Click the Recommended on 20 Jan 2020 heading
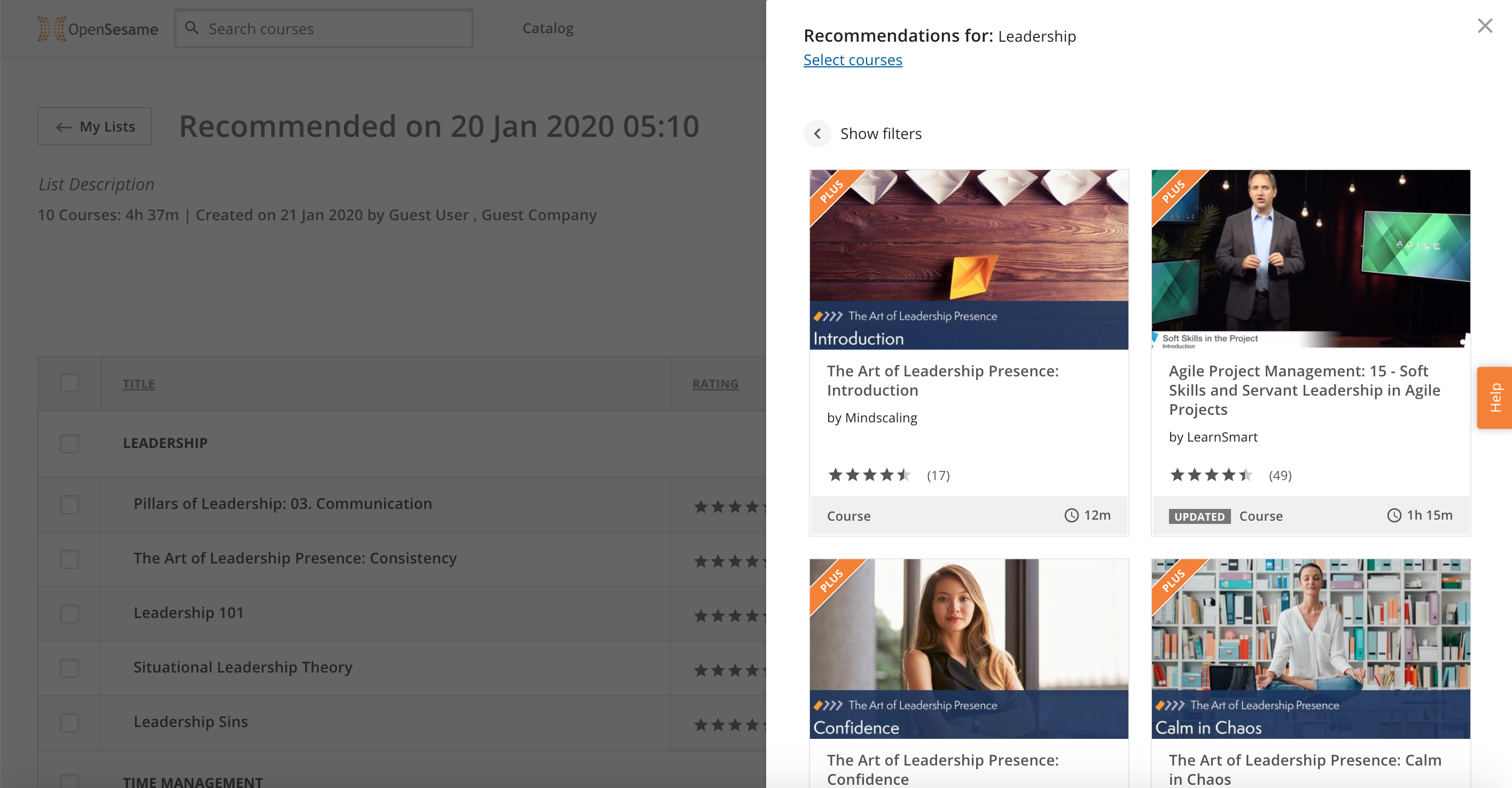The width and height of the screenshot is (1512, 788). [x=439, y=126]
